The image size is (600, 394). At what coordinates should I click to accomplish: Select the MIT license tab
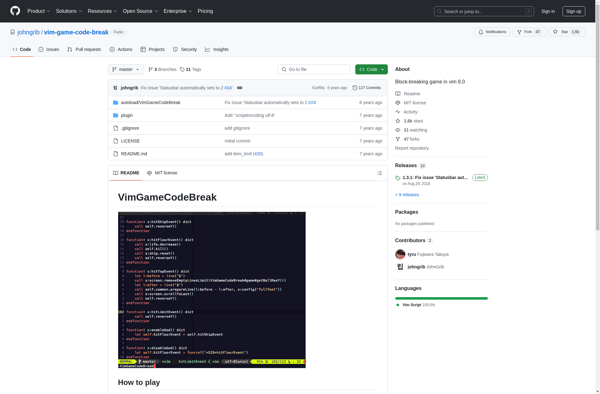[162, 173]
